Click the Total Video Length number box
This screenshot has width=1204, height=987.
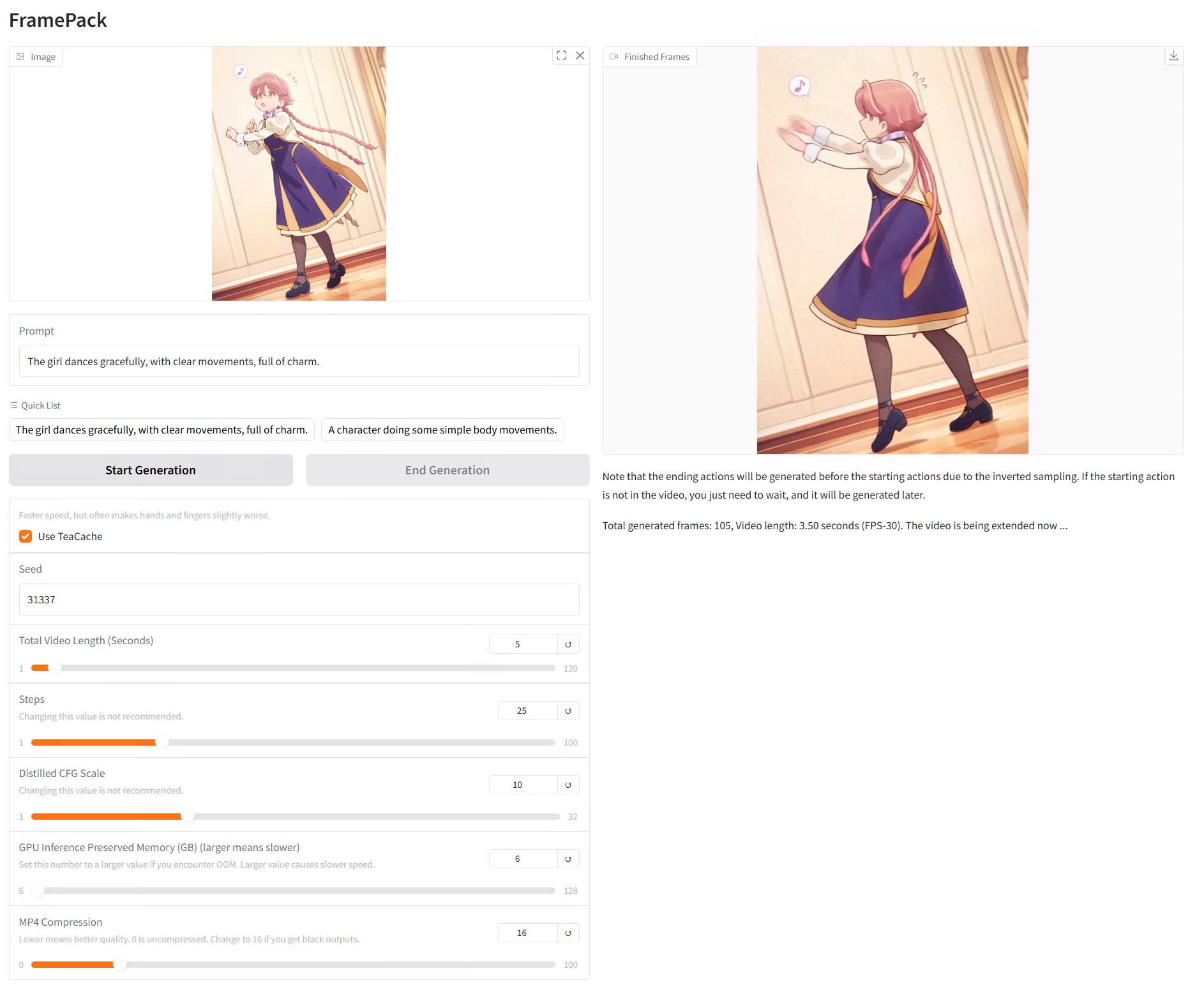pos(522,644)
